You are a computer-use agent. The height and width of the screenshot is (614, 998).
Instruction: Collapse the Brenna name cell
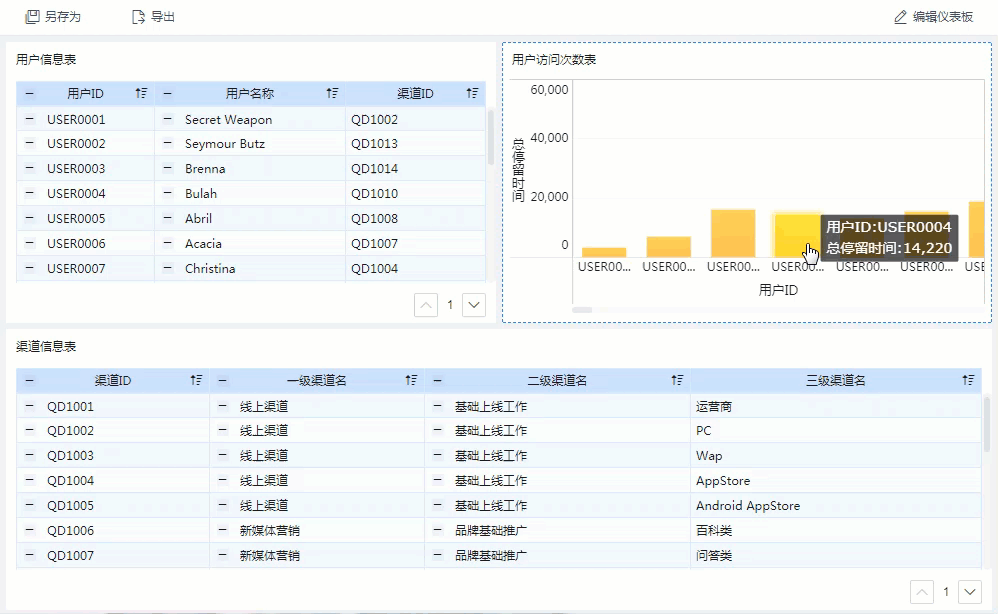click(x=167, y=168)
